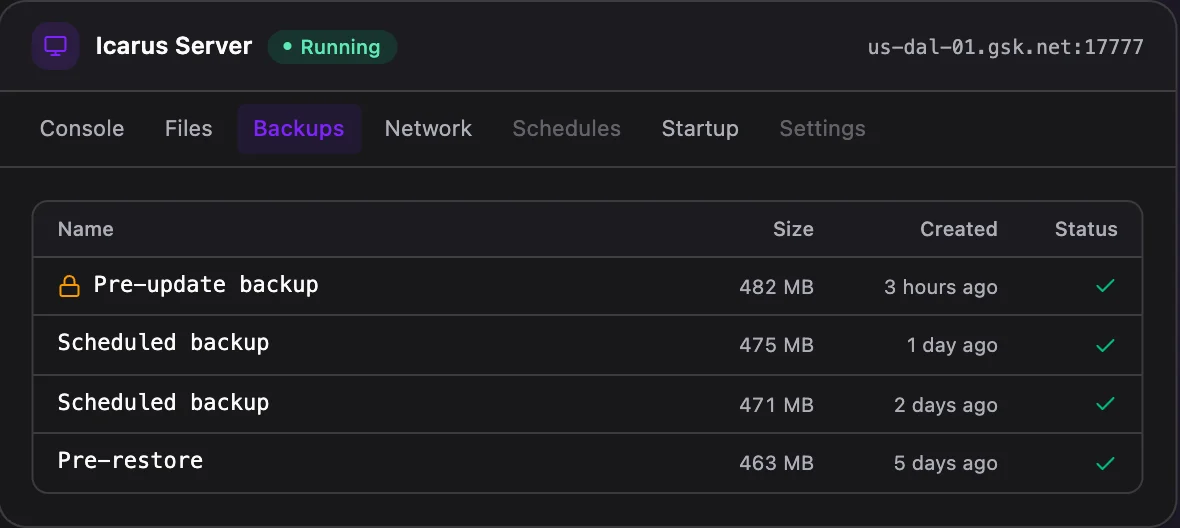Select the Scheduled backup from 1 day ago
The height and width of the screenshot is (528, 1180).
tap(587, 345)
